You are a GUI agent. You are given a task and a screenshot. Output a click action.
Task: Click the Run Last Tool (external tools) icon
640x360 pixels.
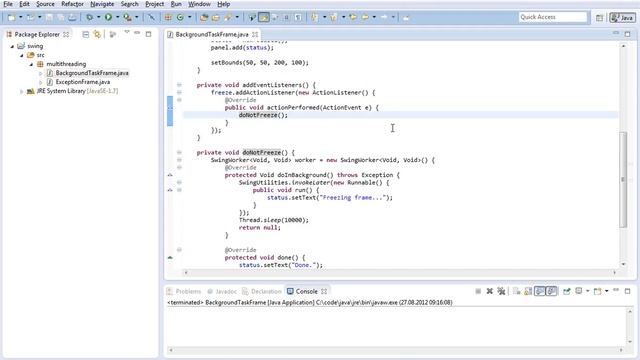coord(127,17)
